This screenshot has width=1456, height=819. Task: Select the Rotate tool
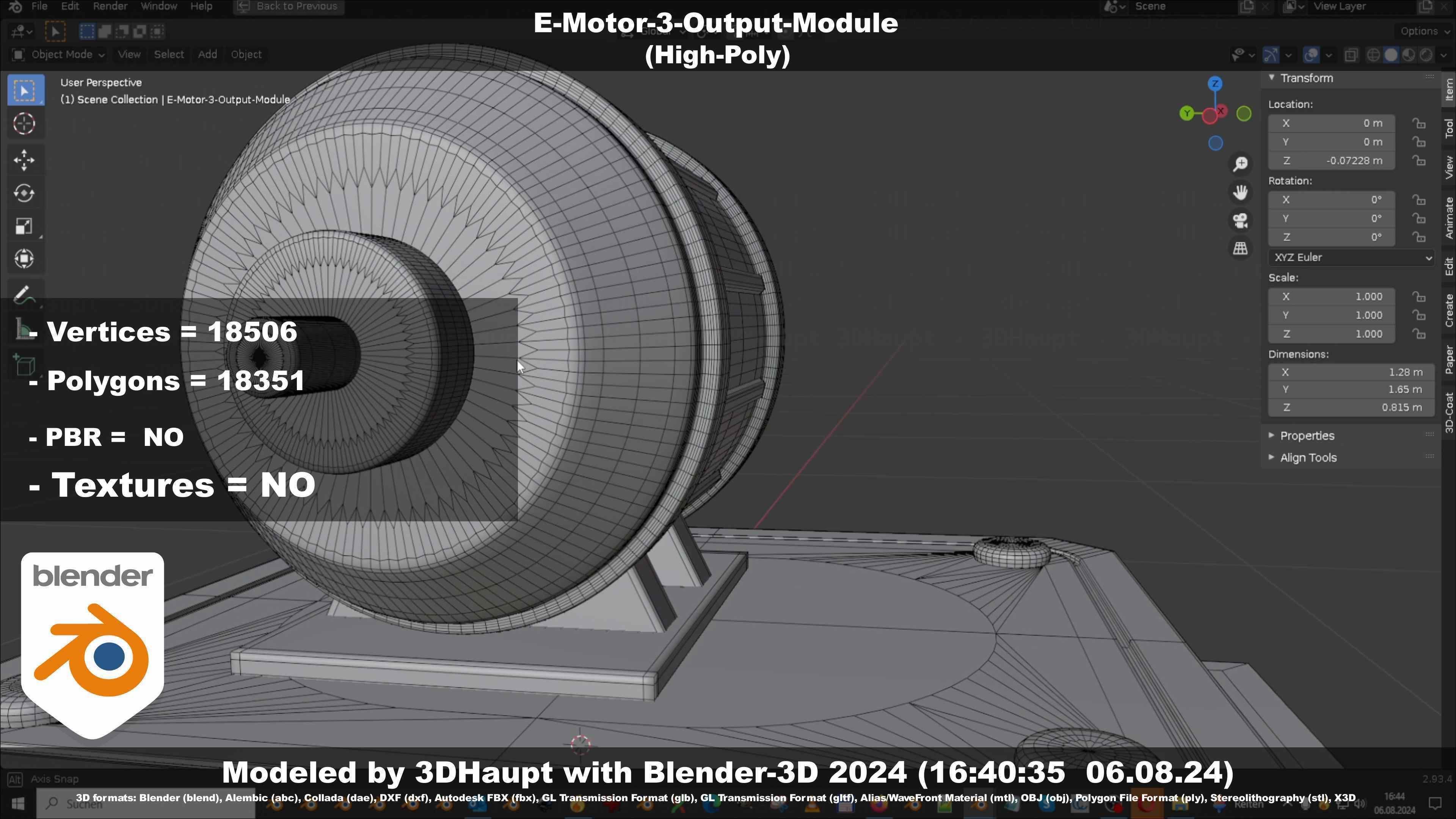click(x=24, y=193)
